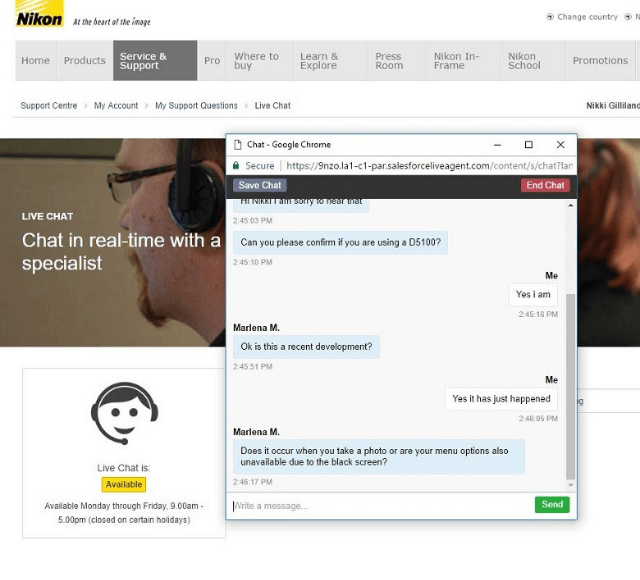Click the 'Chat in real-time with a specialist' heading
This screenshot has height=580, width=640.
[121, 251]
